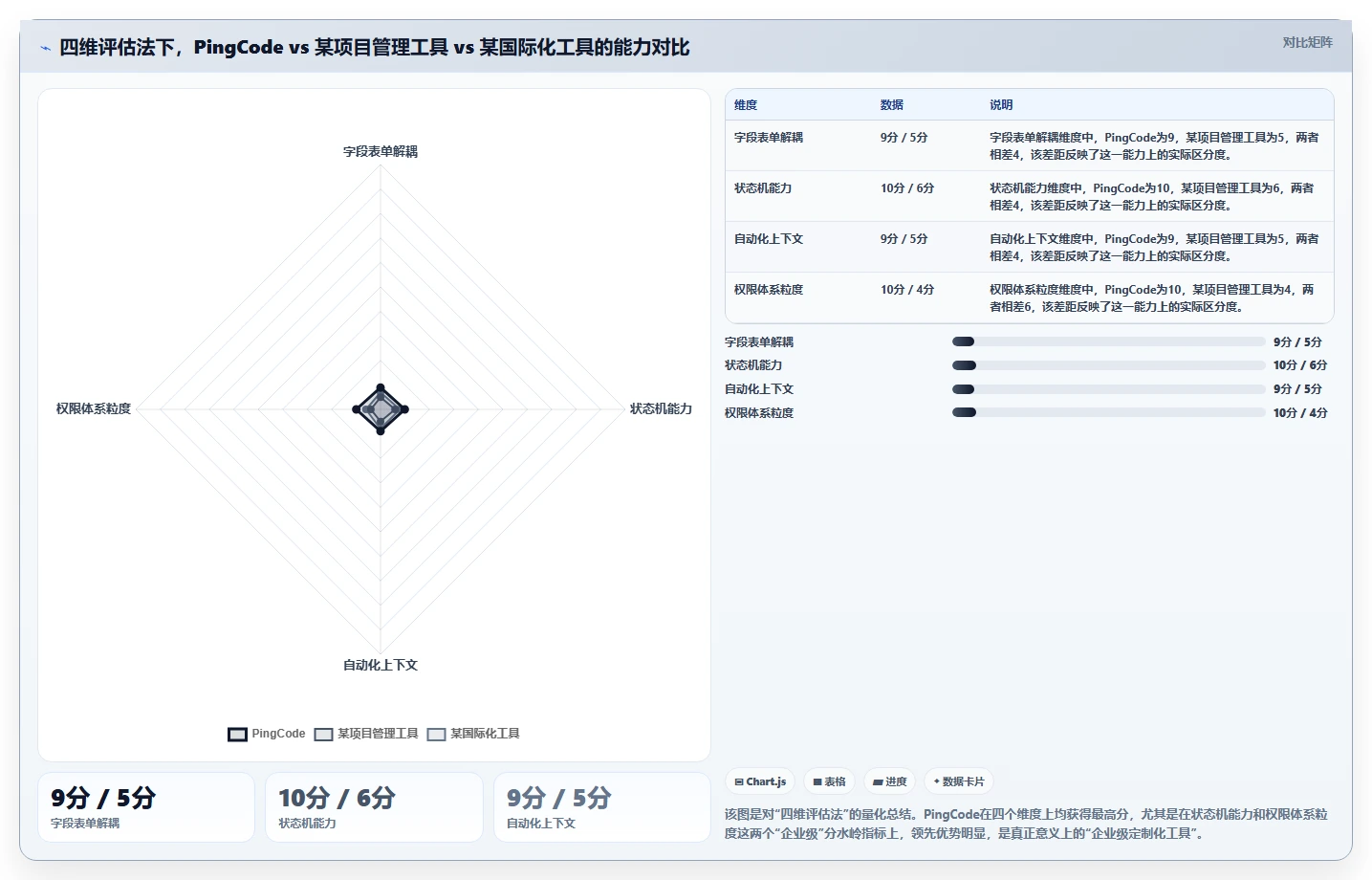Screen dimensions: 1372x880
Task: Click the summary paragraph below the tags
Action: pos(1026,824)
